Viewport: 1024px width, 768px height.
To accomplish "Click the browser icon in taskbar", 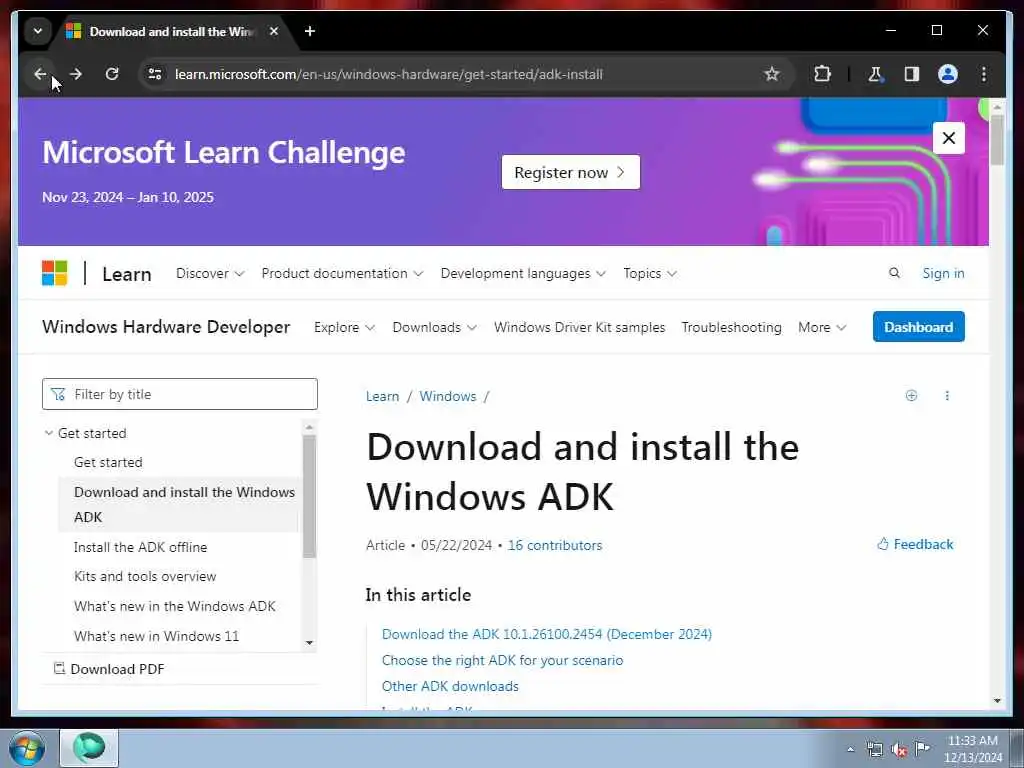I will [89, 748].
